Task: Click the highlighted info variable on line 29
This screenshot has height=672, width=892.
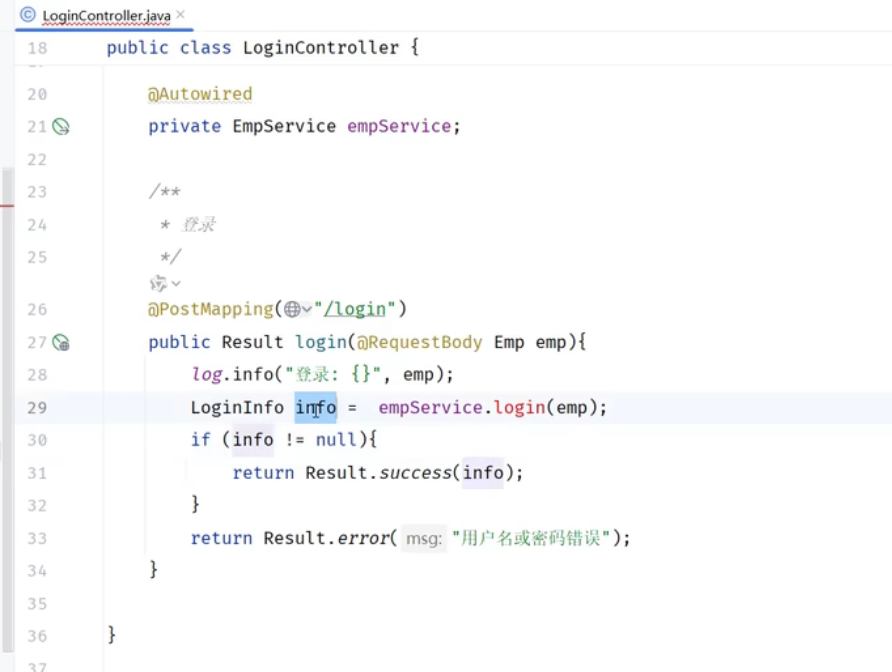Action: [x=316, y=407]
